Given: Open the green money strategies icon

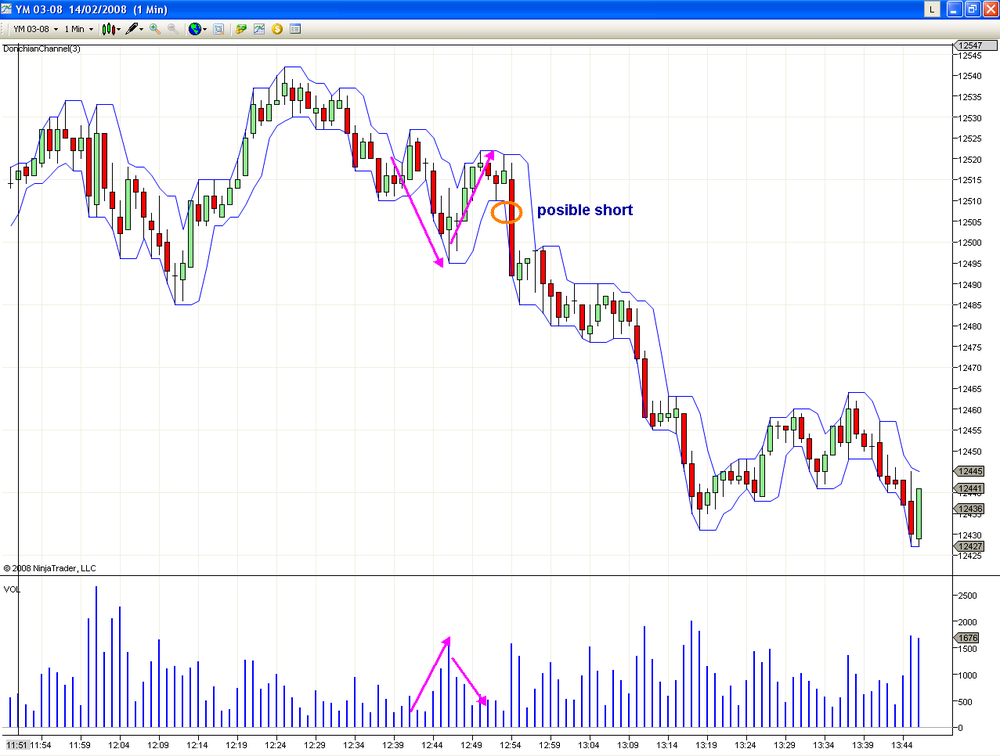Looking at the screenshot, I should pyautogui.click(x=241, y=29).
